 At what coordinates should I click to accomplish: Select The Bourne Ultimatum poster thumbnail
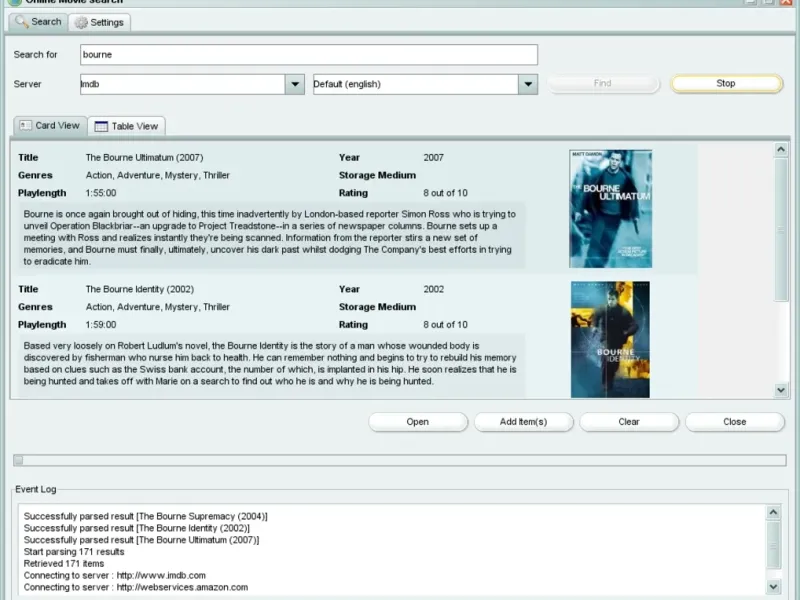coord(610,208)
